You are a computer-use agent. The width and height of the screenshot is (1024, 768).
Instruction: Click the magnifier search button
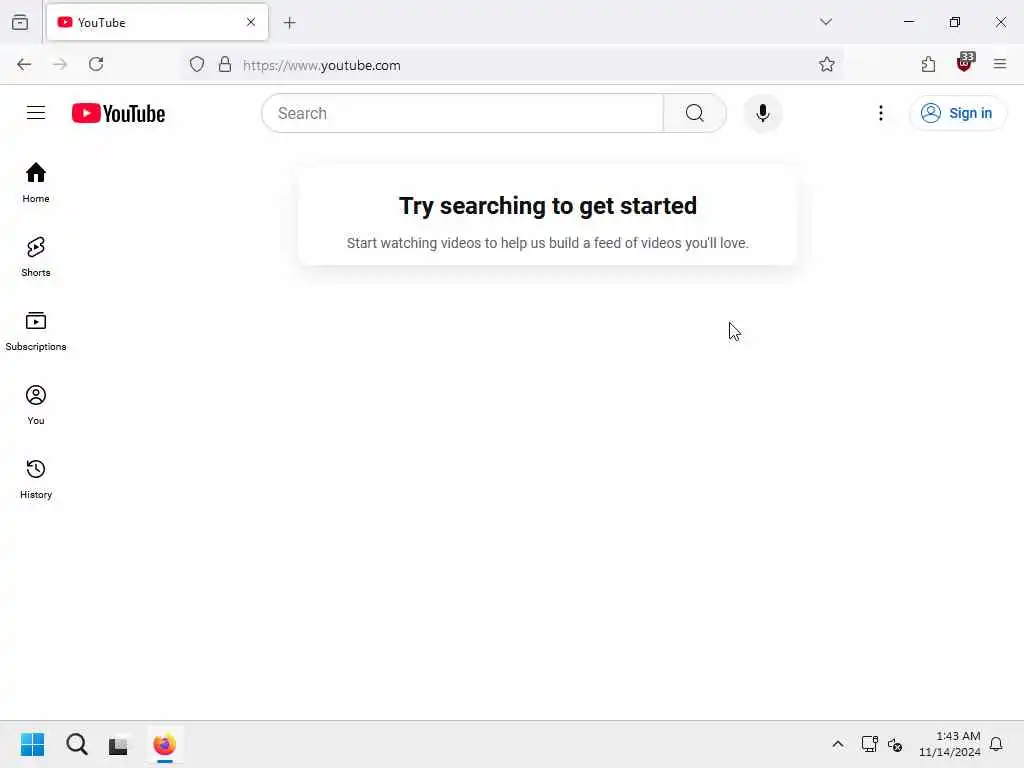[694, 113]
